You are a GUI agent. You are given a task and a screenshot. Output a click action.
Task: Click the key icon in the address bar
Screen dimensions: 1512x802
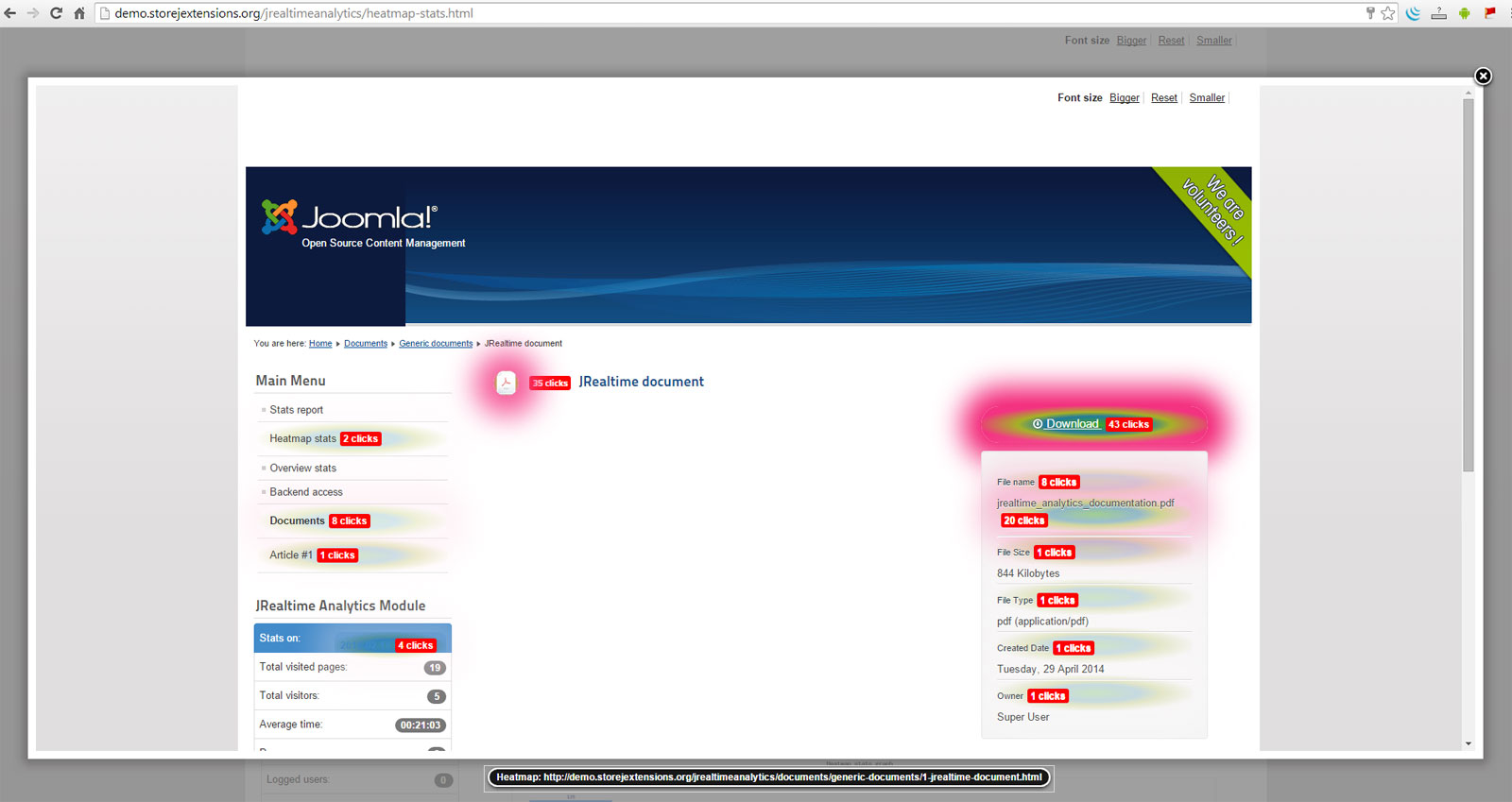tap(1370, 13)
